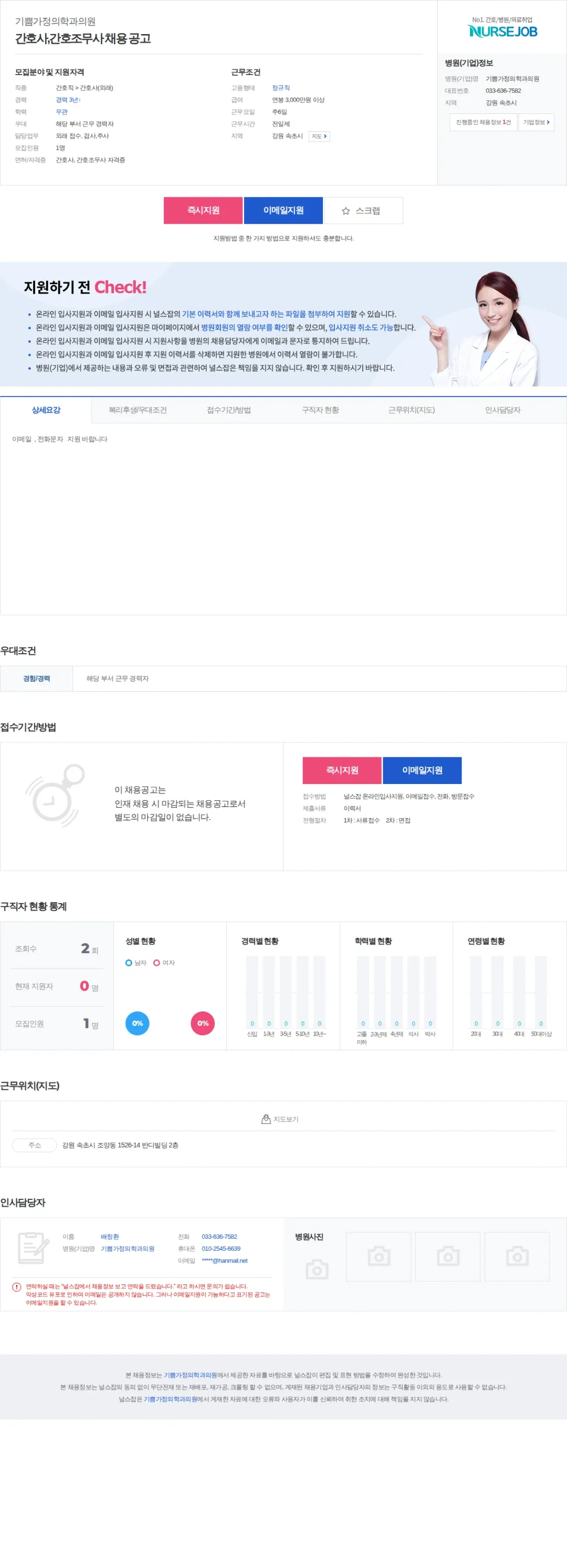Click the blue 이메일지원 button at top

tap(283, 210)
